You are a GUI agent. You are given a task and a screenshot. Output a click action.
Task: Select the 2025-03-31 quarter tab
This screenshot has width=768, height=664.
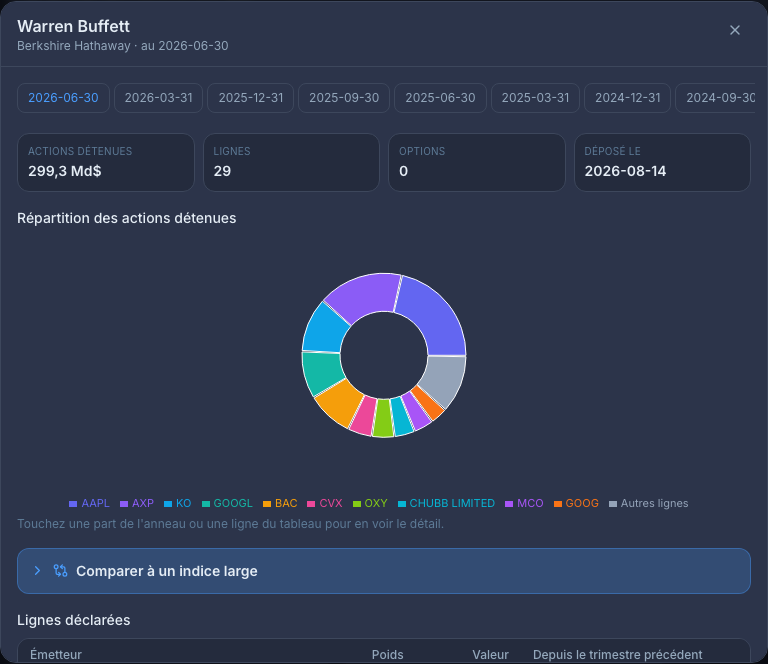pyautogui.click(x=535, y=98)
